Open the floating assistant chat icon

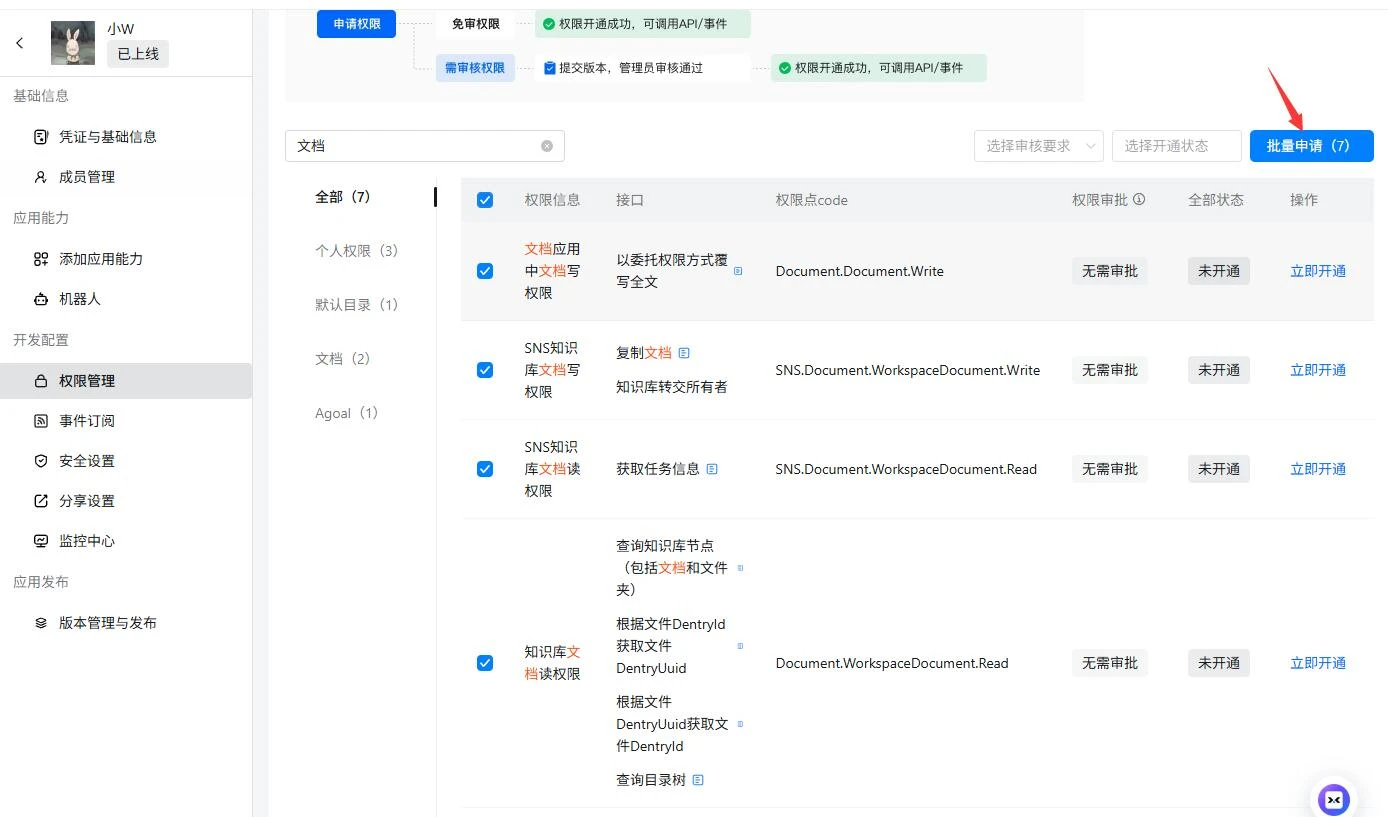tap(1333, 799)
